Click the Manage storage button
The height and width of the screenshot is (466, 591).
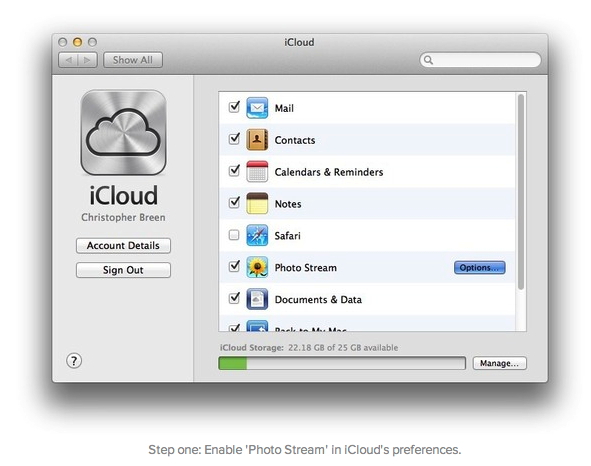(x=499, y=363)
